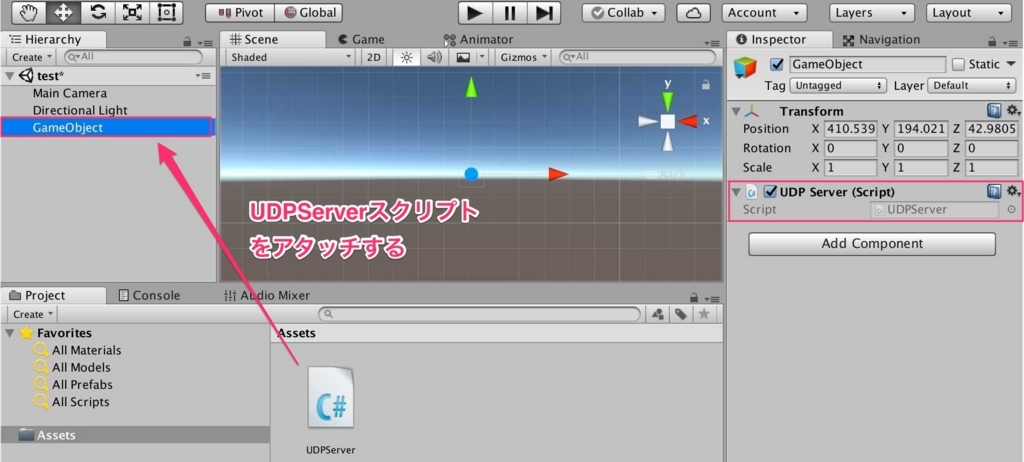This screenshot has width=1024, height=462.
Task: Open the Layer Default dropdown
Action: point(971,86)
